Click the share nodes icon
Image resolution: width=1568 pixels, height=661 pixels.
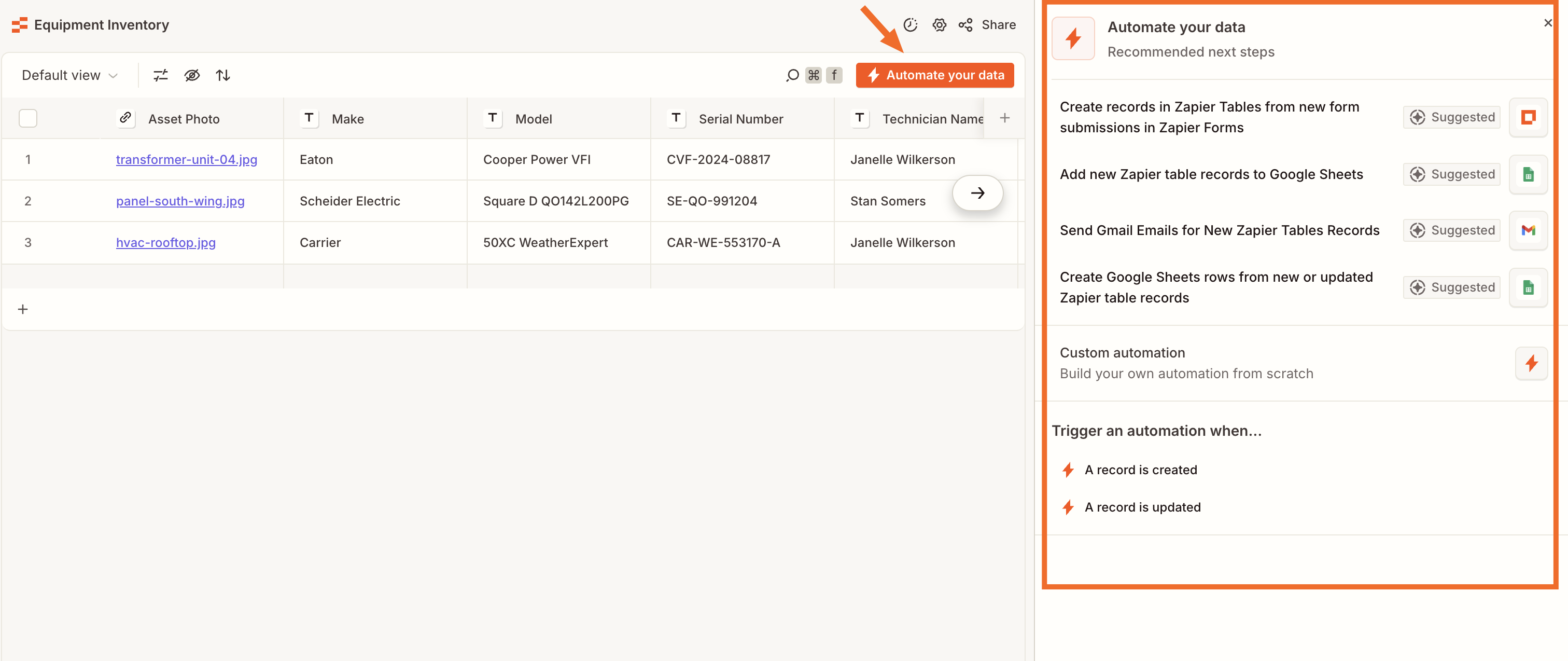pyautogui.click(x=965, y=25)
